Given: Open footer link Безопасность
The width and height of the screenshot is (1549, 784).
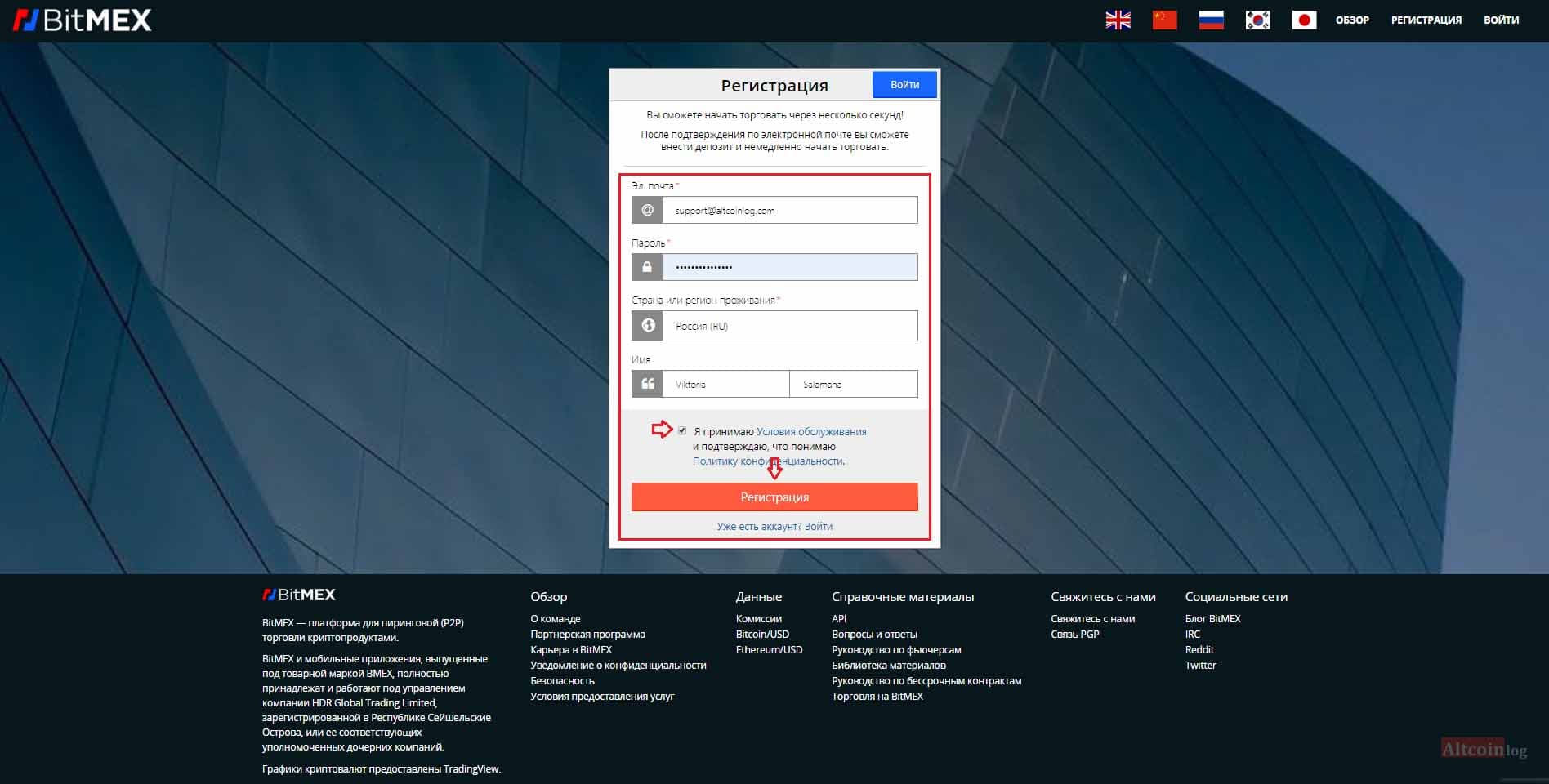Looking at the screenshot, I should [562, 681].
